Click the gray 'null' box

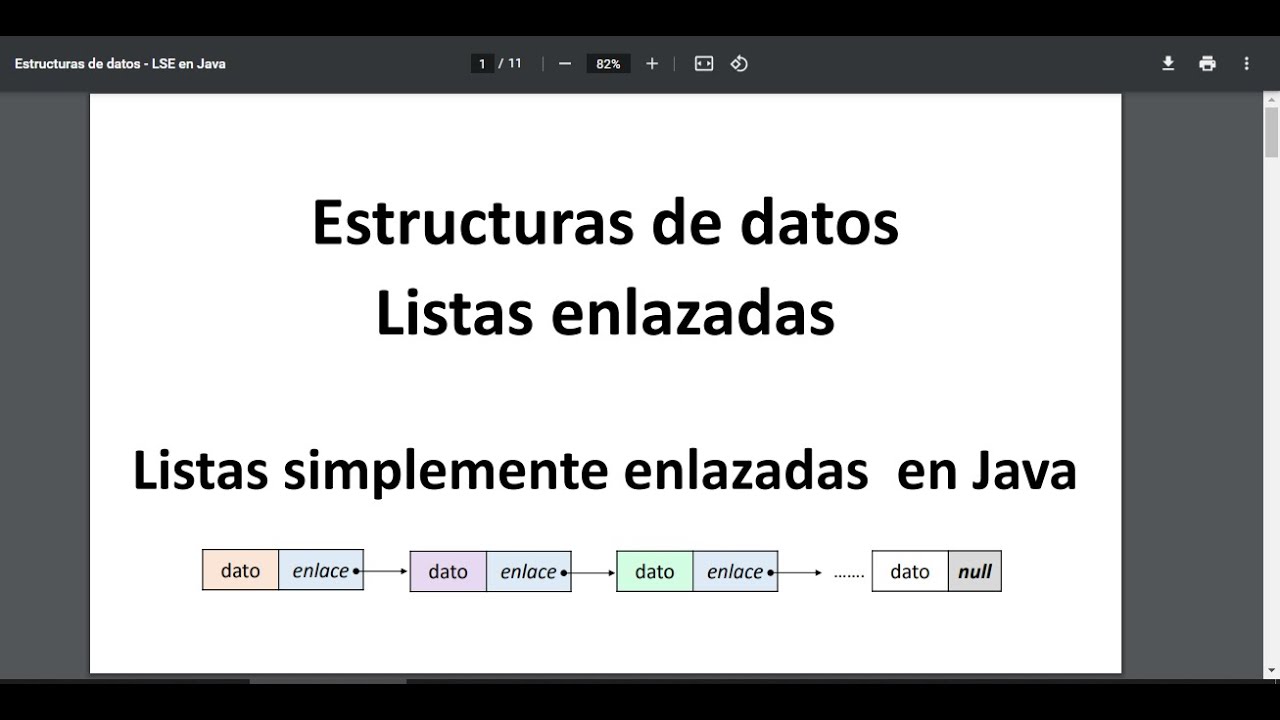(x=975, y=571)
